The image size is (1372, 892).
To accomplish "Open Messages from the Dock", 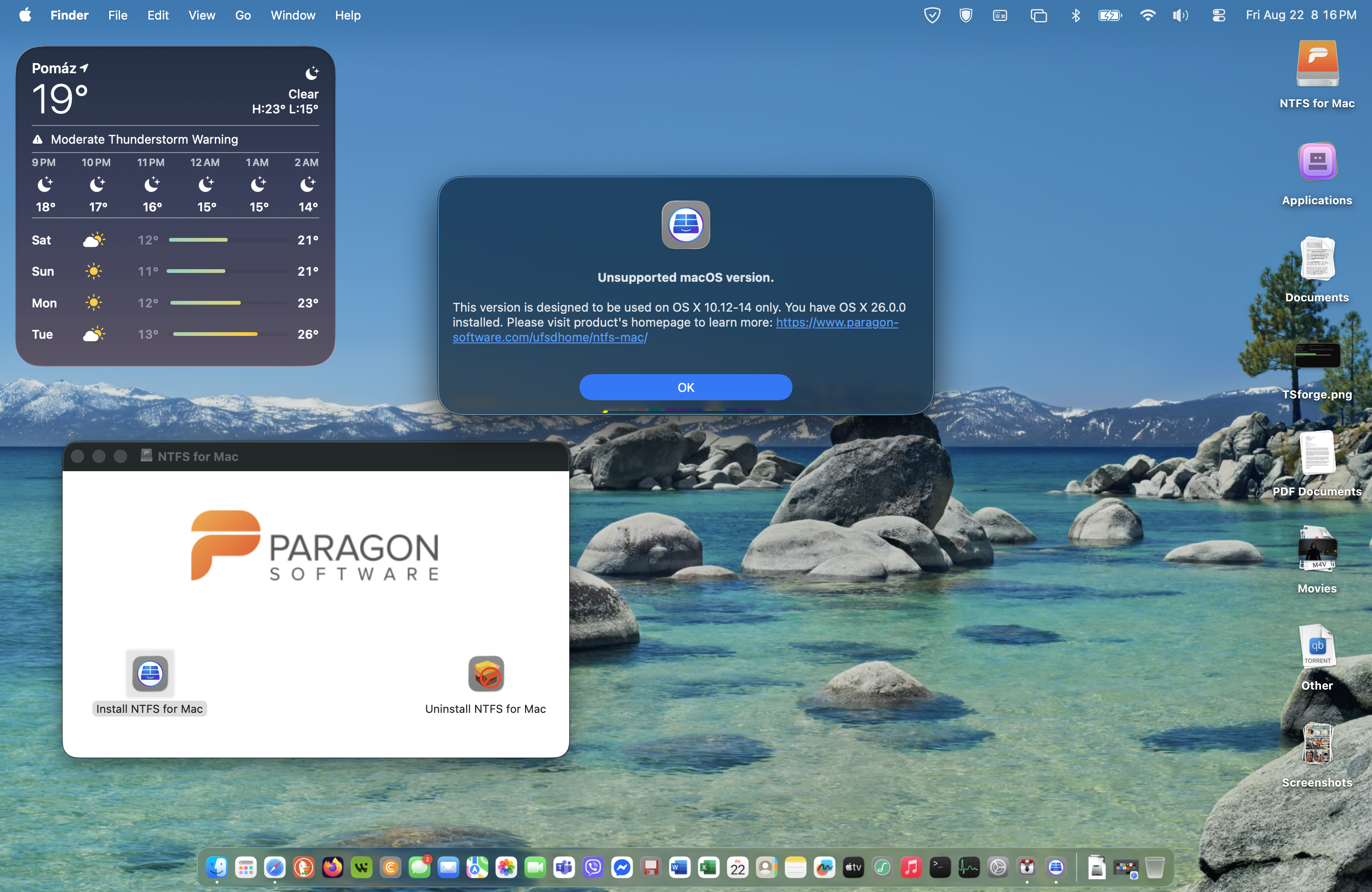I will pyautogui.click(x=420, y=867).
